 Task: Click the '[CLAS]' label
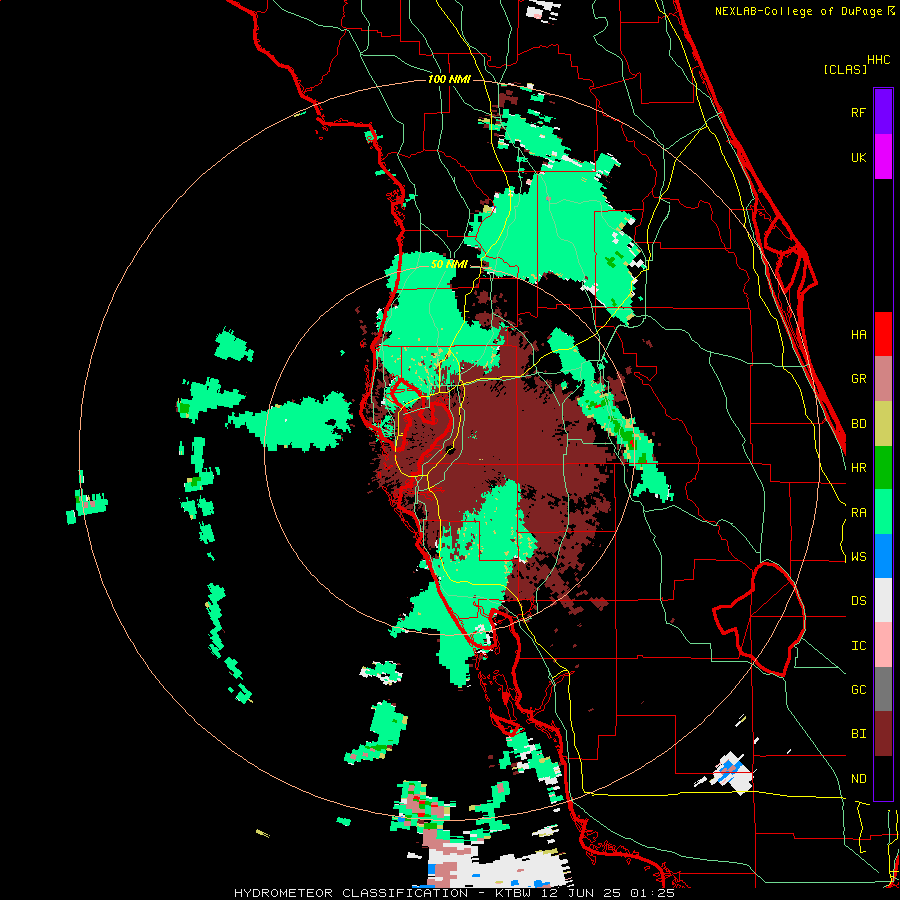(845, 69)
